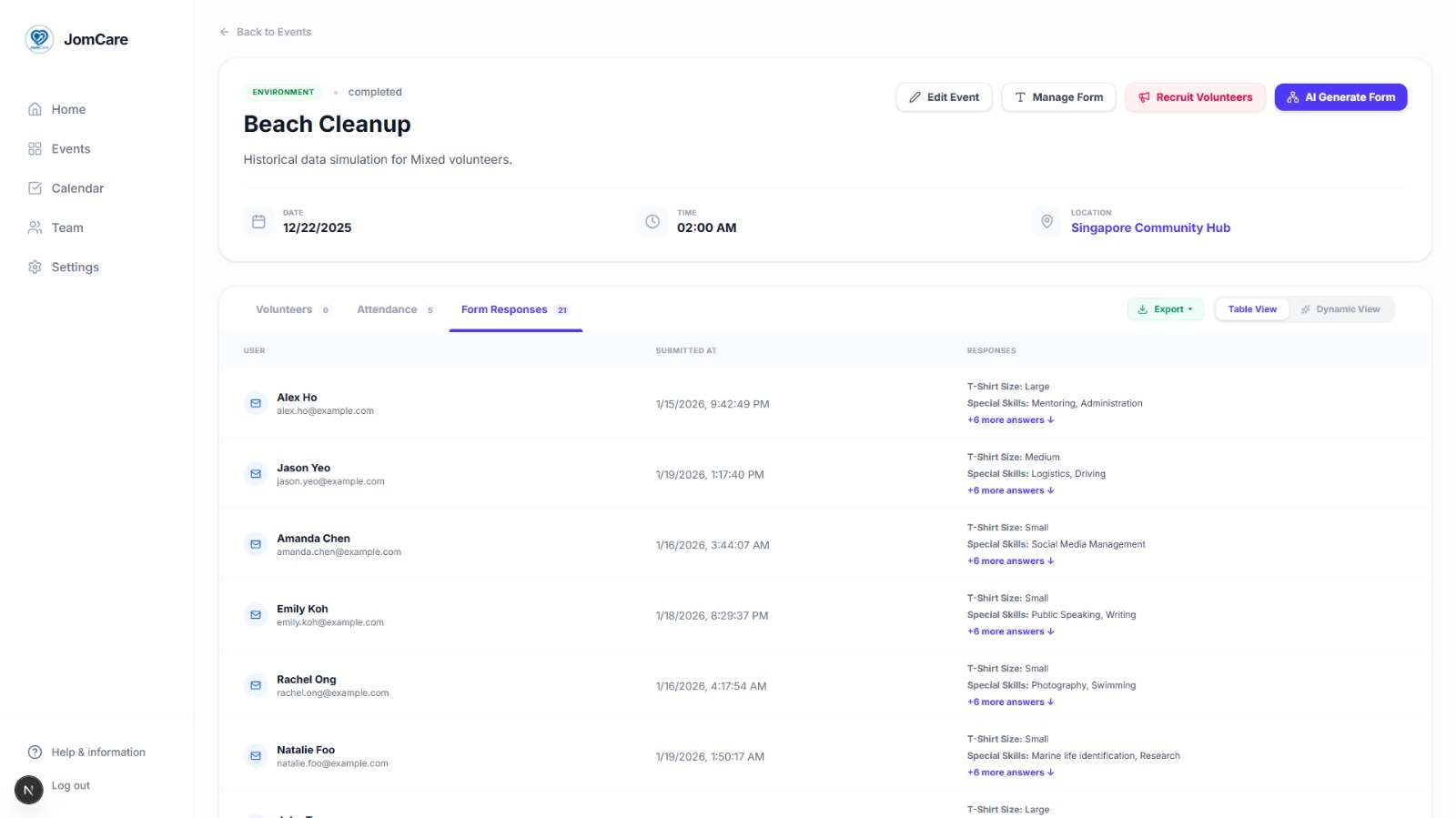Click the Beach Cleanup title
The width and height of the screenshot is (1456, 818).
click(x=327, y=124)
